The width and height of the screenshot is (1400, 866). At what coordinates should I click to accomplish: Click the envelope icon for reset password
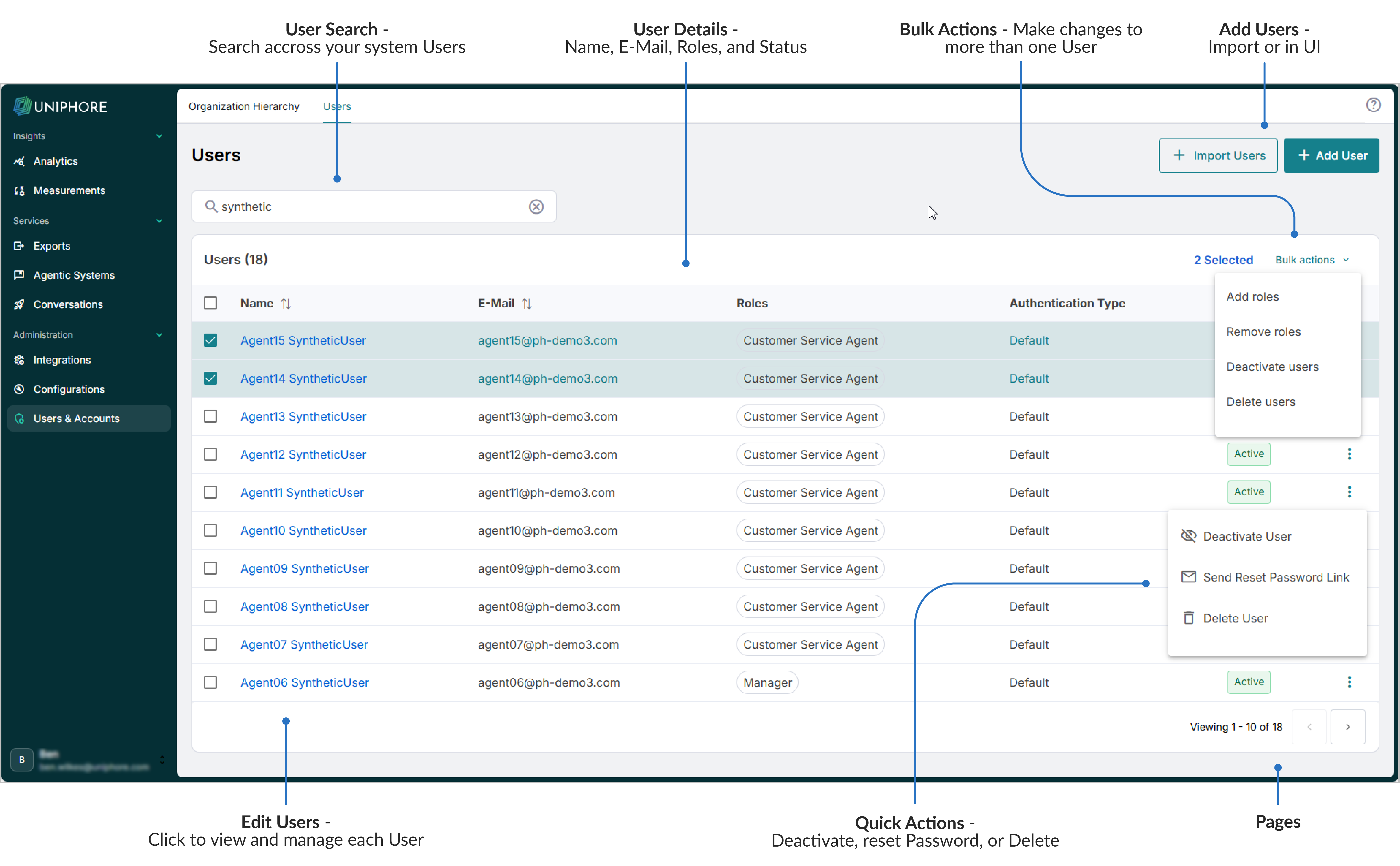(x=1189, y=577)
